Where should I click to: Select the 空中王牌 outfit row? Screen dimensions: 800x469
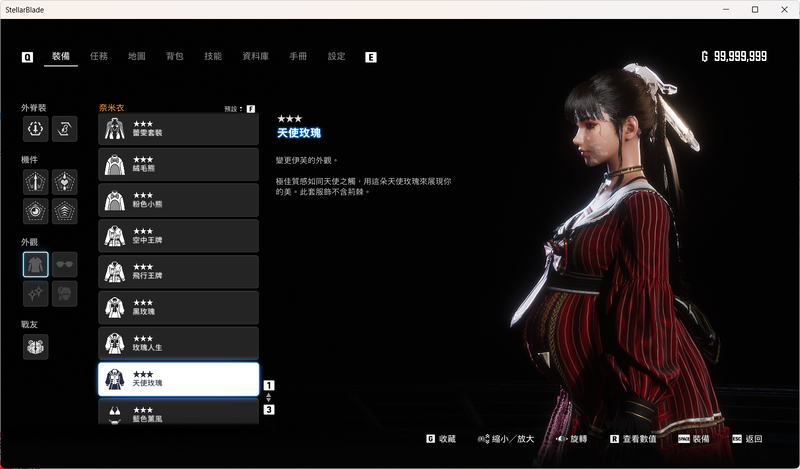[x=179, y=236]
